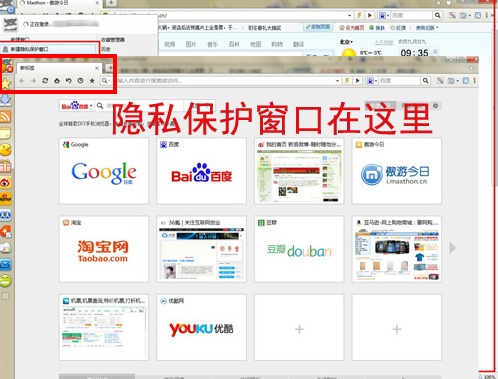Click the 设为首页 link in the back window
The width and height of the screenshot is (498, 379).
[351, 28]
